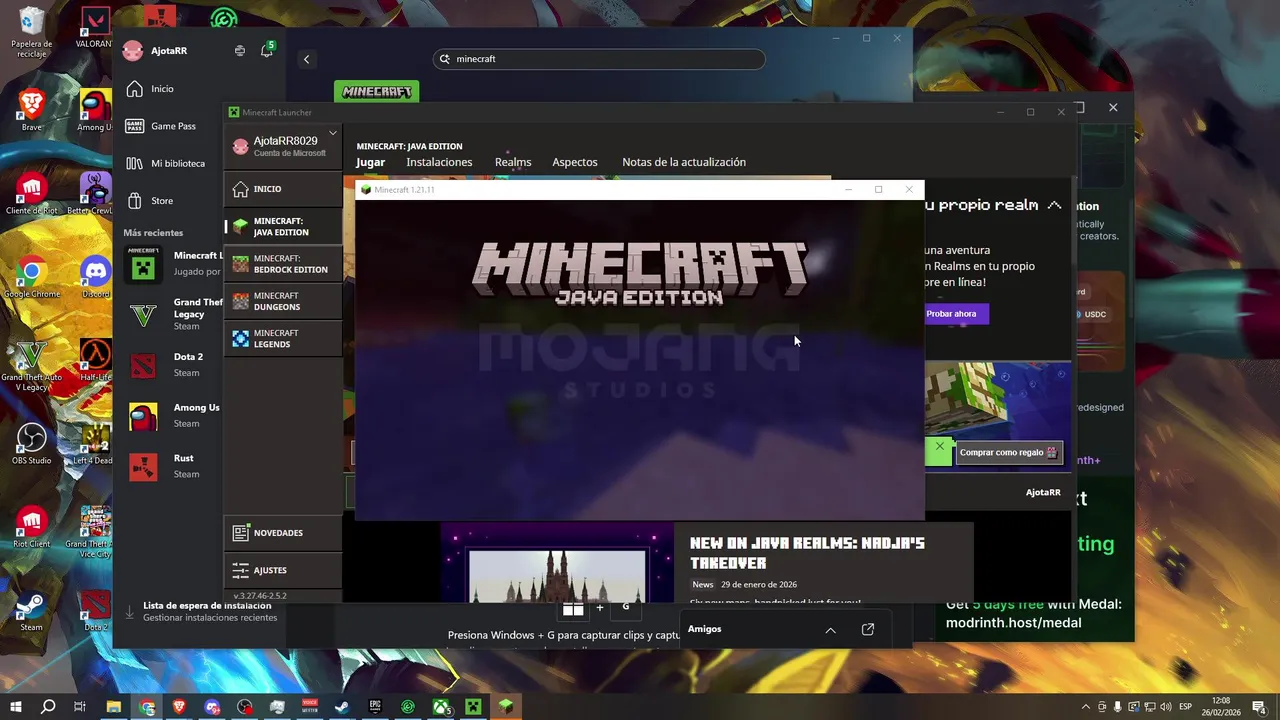The image size is (1280, 720).
Task: Select Minecraft: Bedrock Edition in launcher sidebar
Action: (284, 264)
